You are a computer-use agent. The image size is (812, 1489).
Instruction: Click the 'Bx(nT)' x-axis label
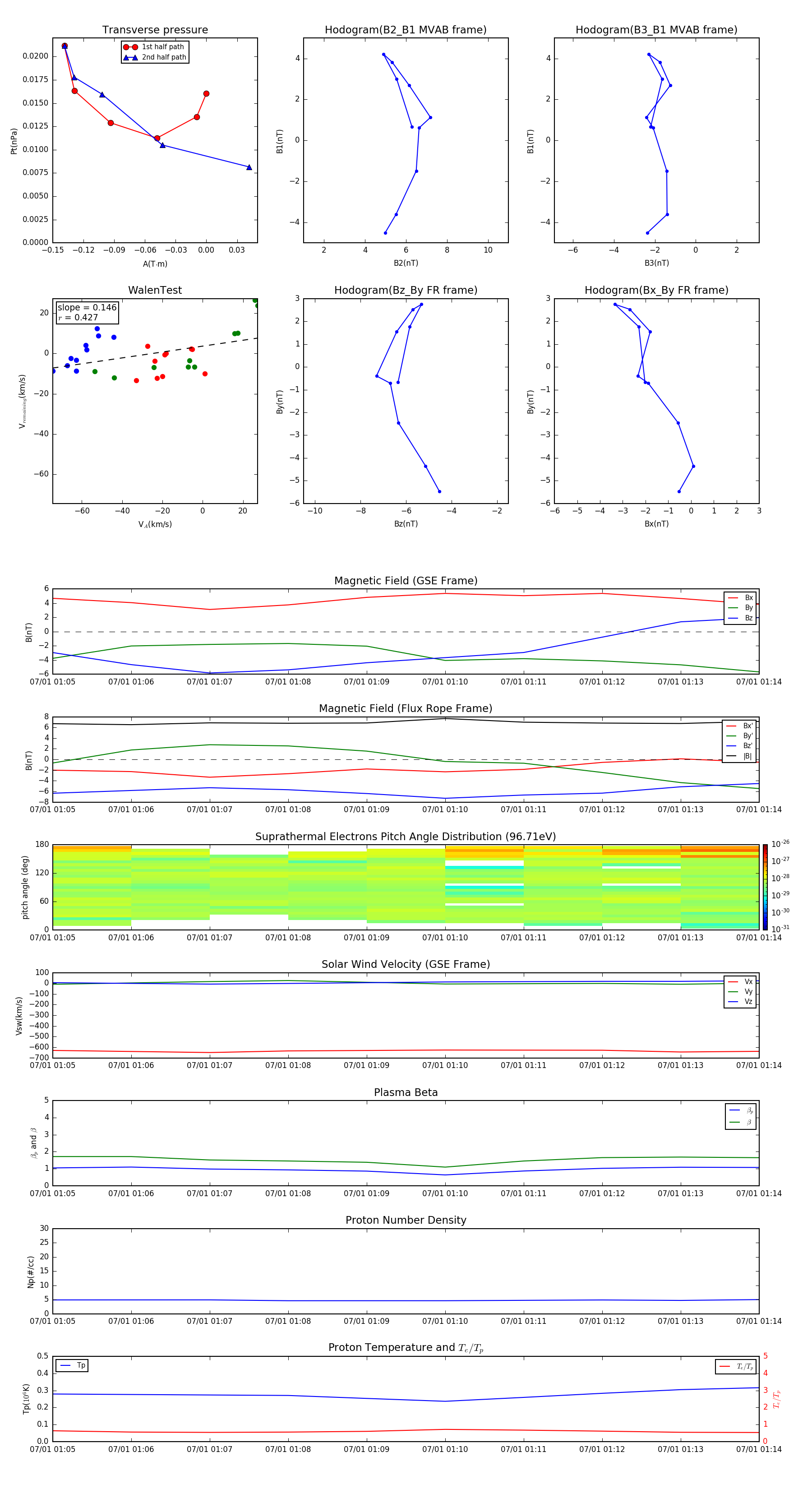pyautogui.click(x=656, y=524)
